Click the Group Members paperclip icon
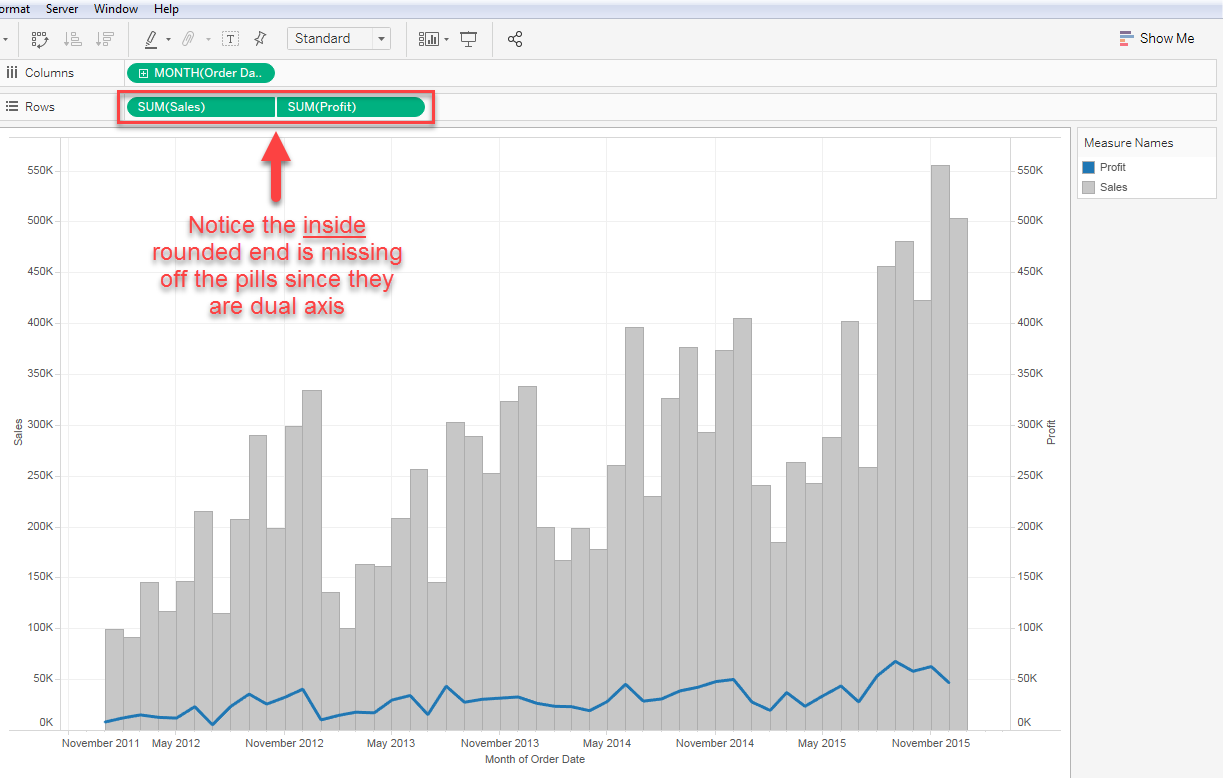1223x778 pixels. tap(190, 39)
